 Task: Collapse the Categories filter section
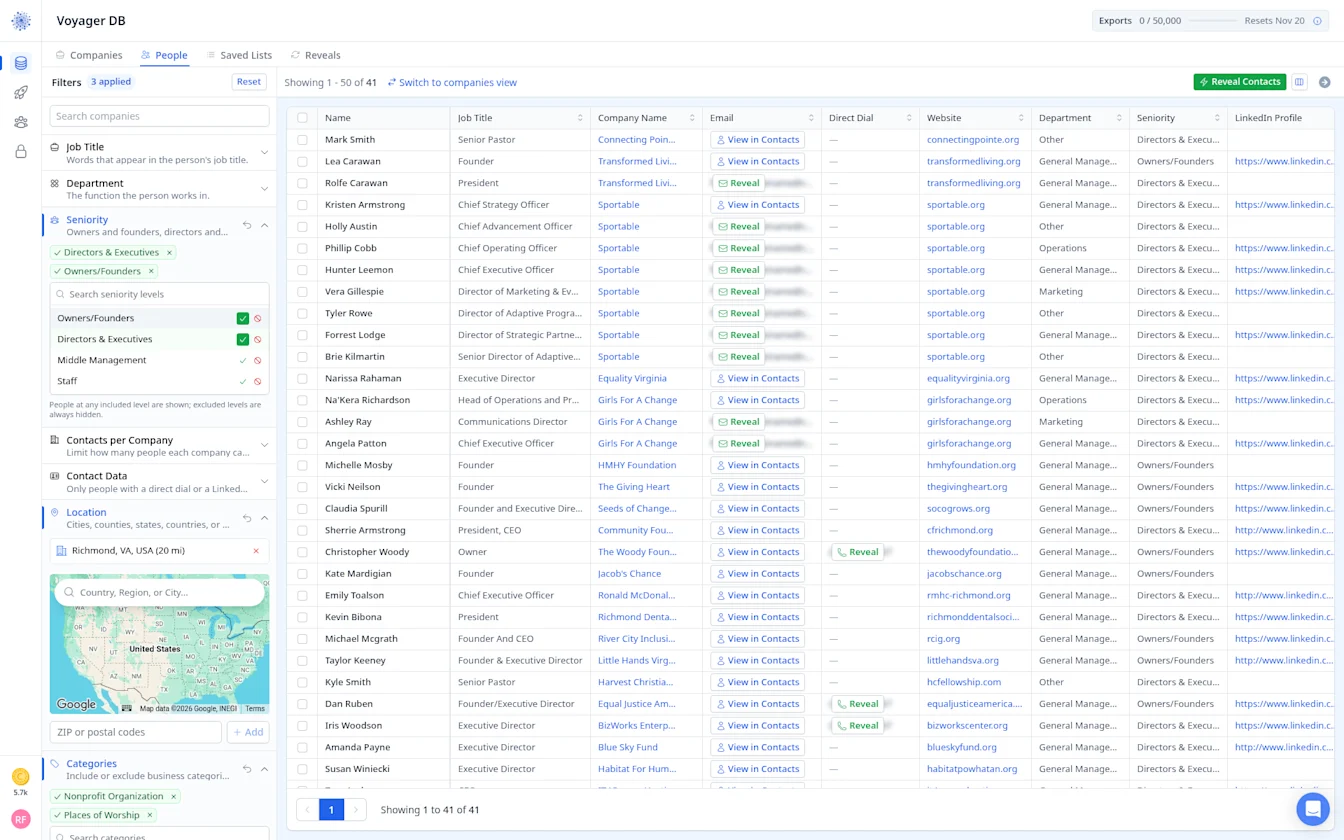click(x=264, y=769)
